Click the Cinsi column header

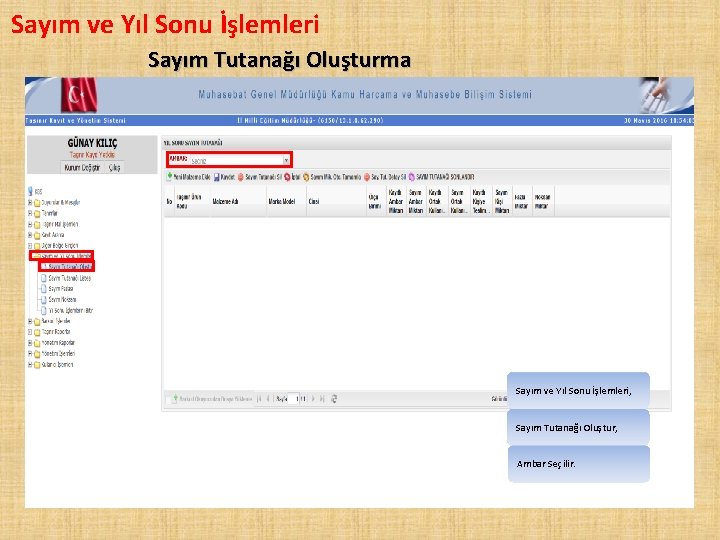tap(336, 202)
